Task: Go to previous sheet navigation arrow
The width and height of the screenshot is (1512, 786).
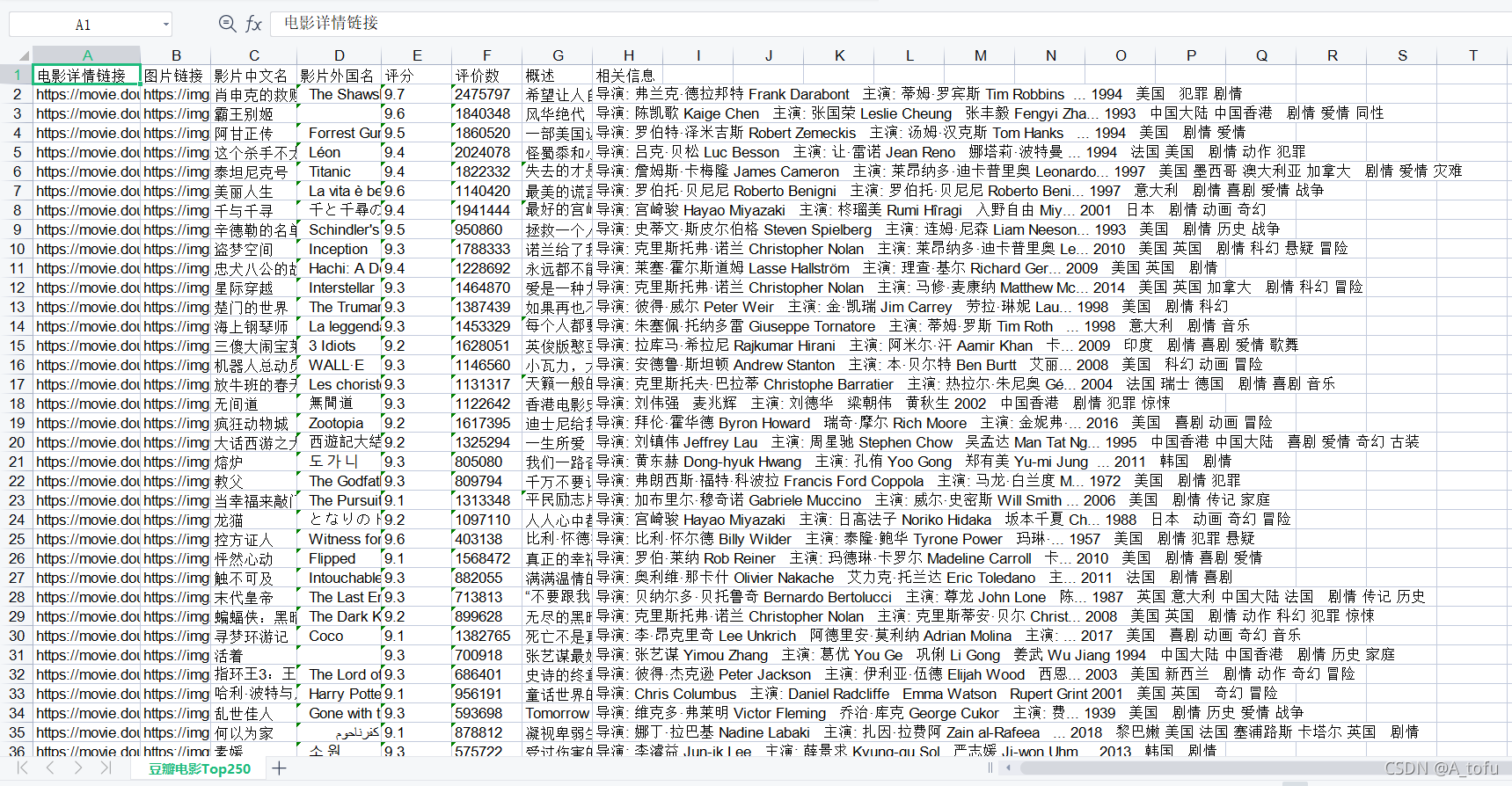Action: 50,768
